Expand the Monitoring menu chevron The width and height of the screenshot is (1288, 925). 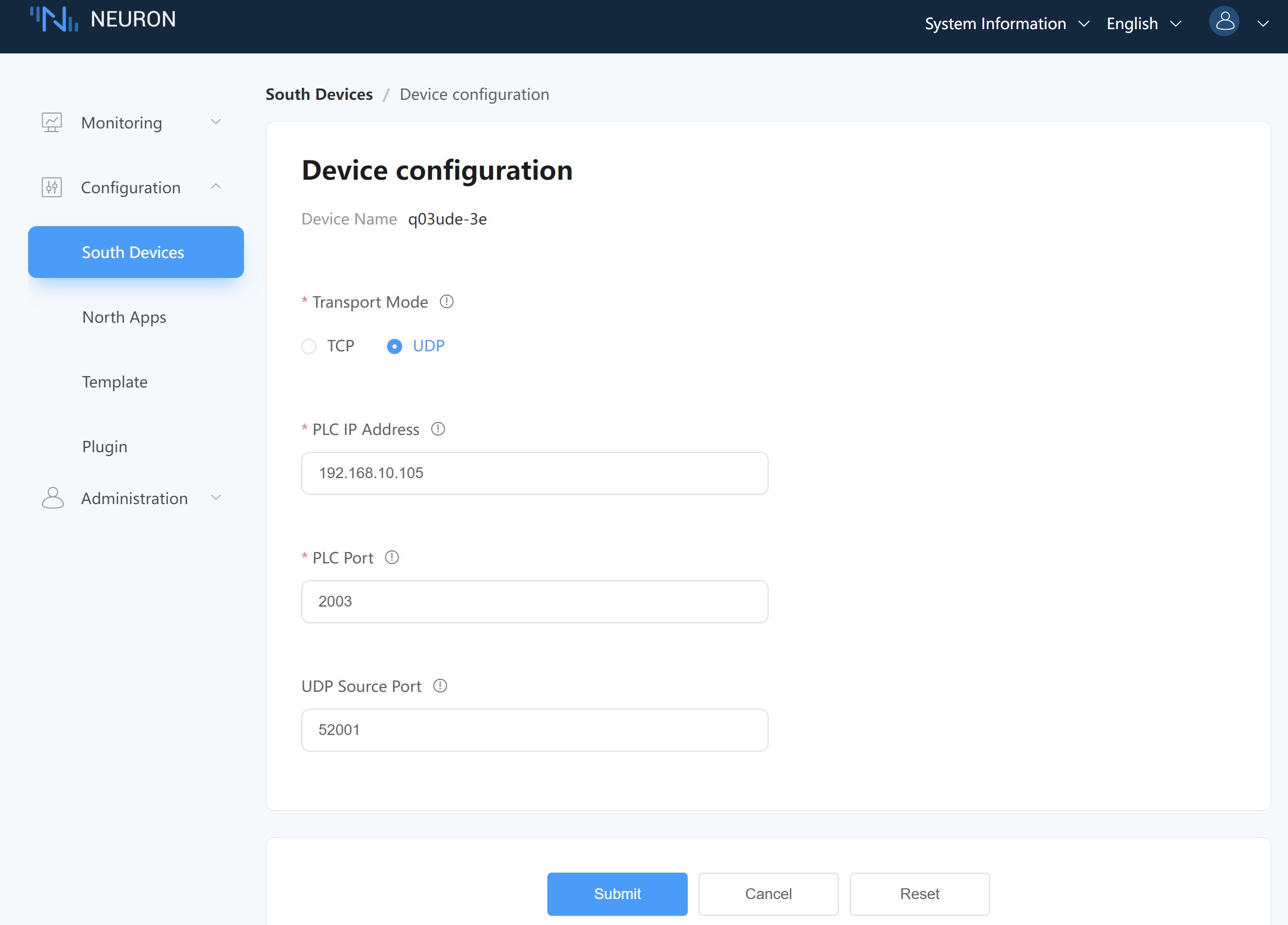tap(216, 122)
